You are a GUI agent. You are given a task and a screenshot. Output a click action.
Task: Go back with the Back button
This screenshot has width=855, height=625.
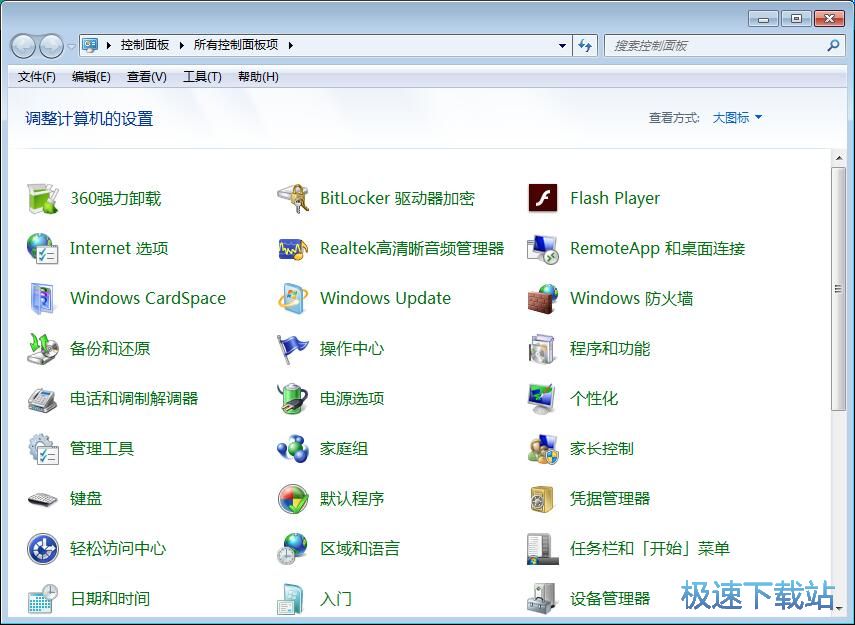pyautogui.click(x=23, y=46)
